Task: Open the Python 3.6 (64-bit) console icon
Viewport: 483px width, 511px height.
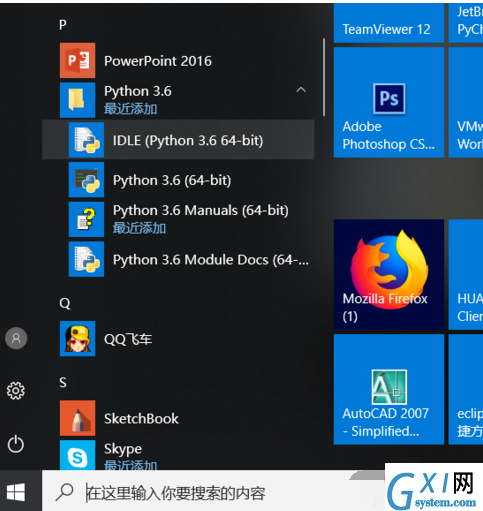Action: 86,180
